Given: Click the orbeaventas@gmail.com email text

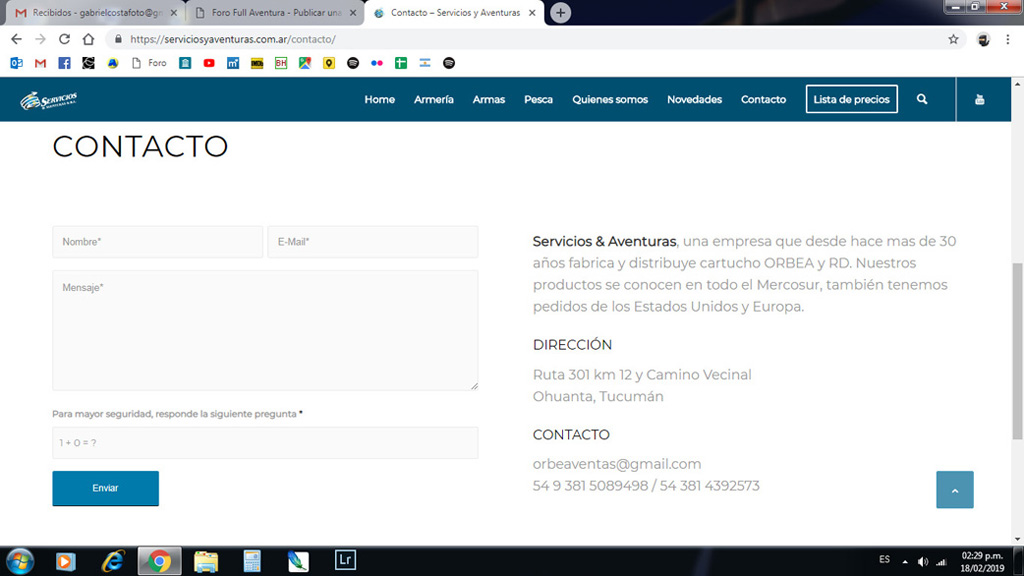Looking at the screenshot, I should click(617, 464).
